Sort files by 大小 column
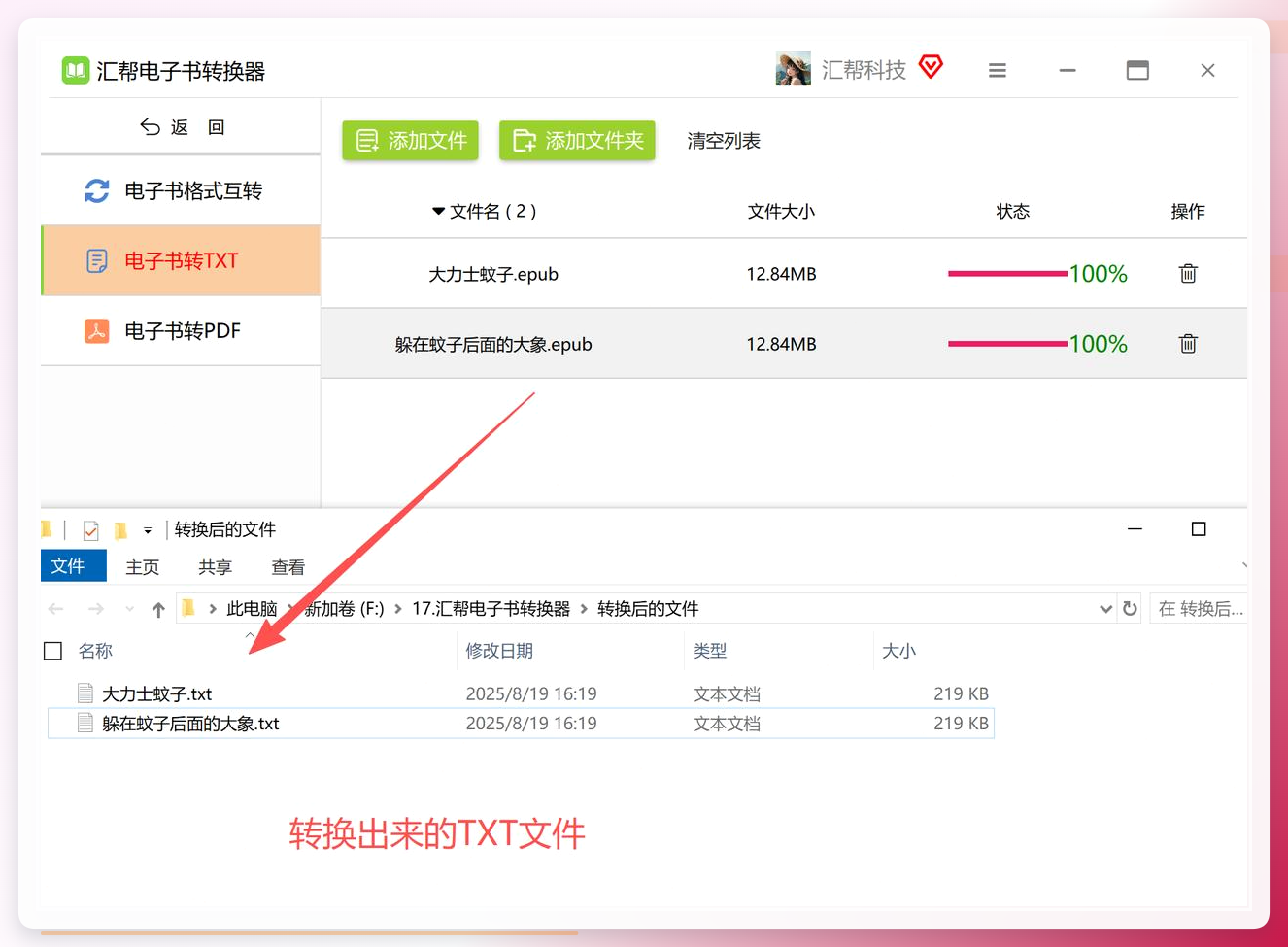This screenshot has height=947, width=1288. pyautogui.click(x=898, y=651)
